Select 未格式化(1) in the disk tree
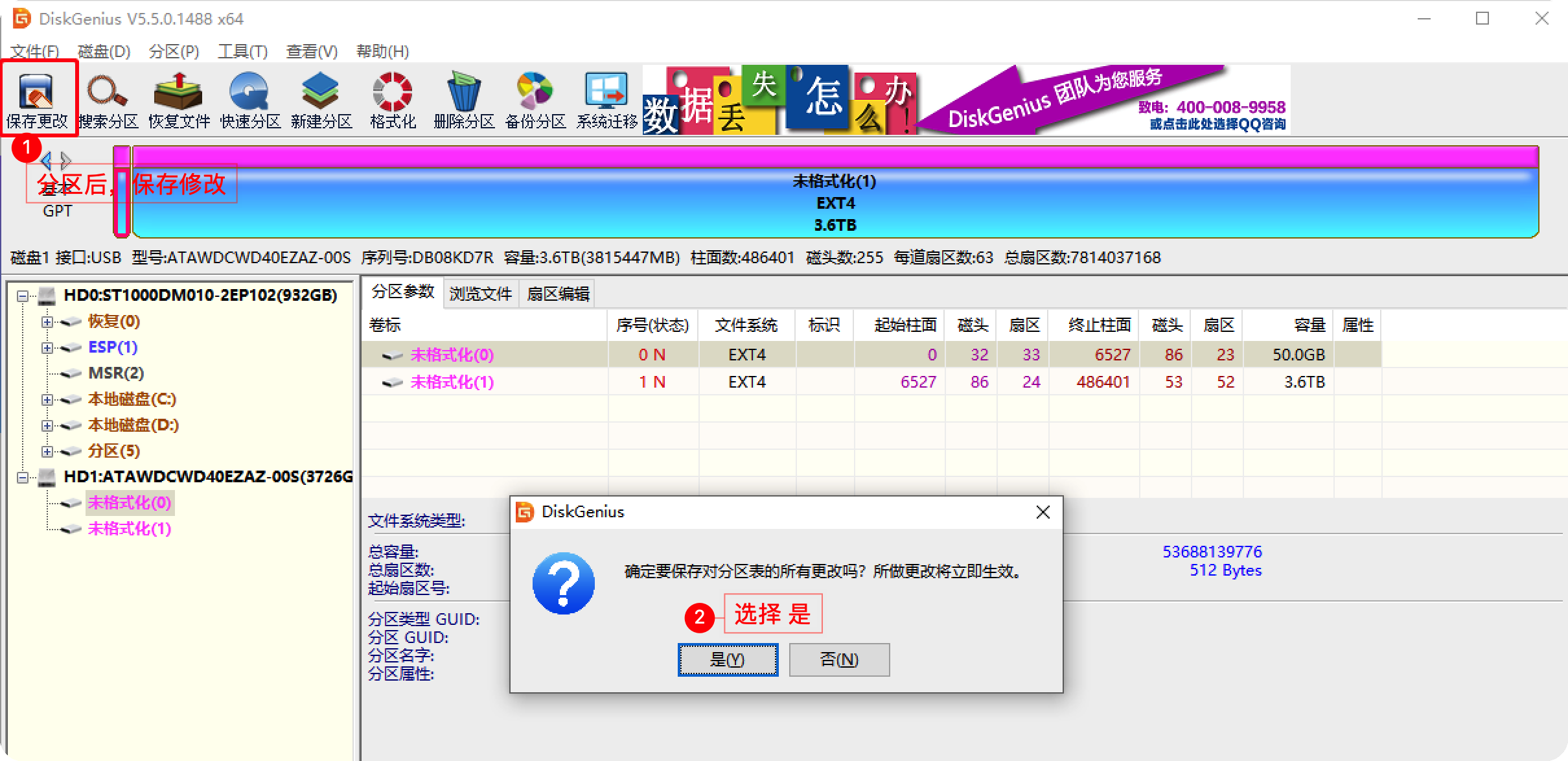 (130, 529)
